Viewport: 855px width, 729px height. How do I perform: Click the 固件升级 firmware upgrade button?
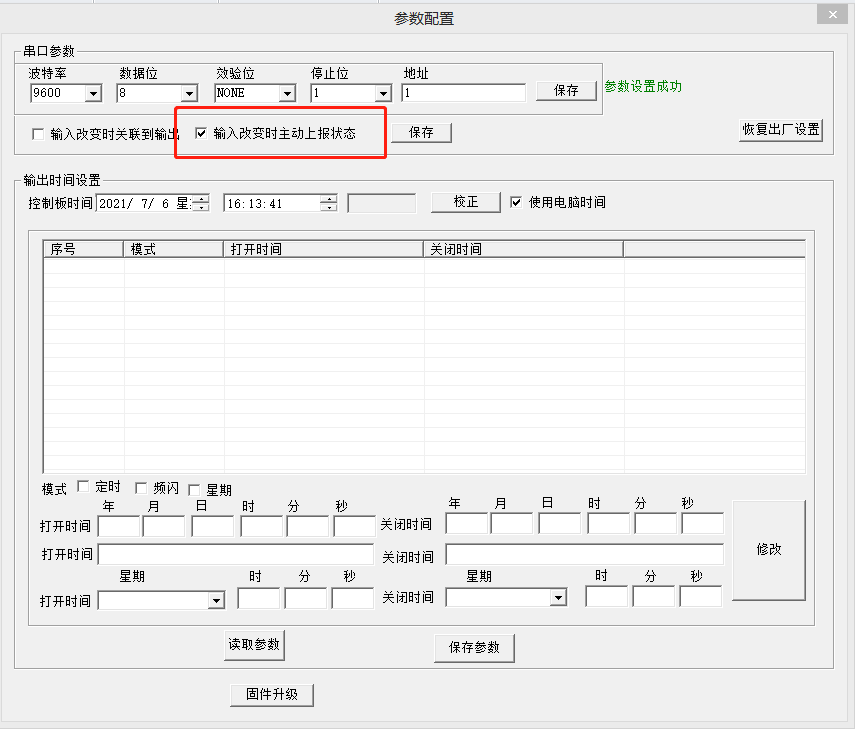point(272,695)
